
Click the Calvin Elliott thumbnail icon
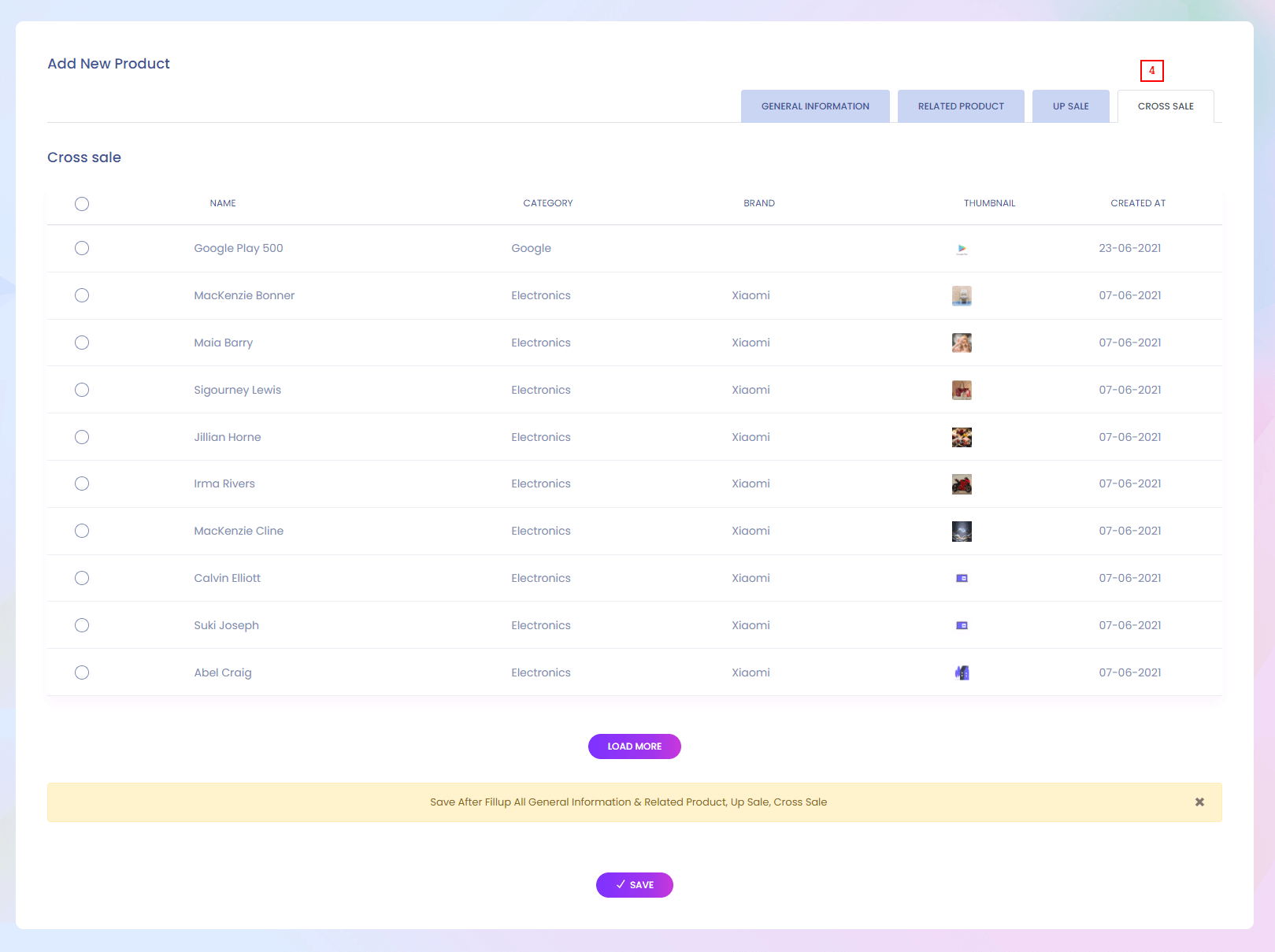click(x=962, y=578)
